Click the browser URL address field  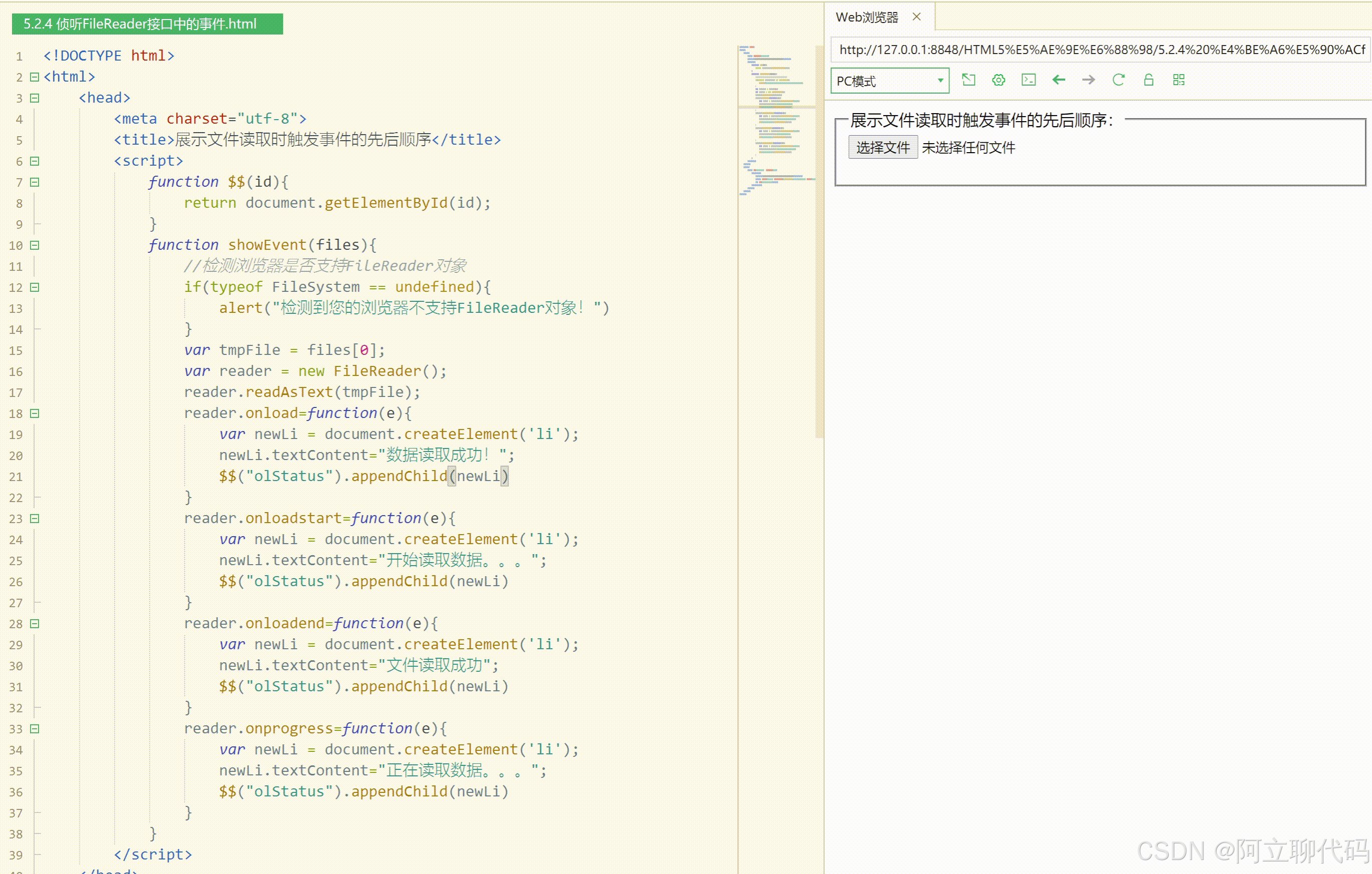1101,50
